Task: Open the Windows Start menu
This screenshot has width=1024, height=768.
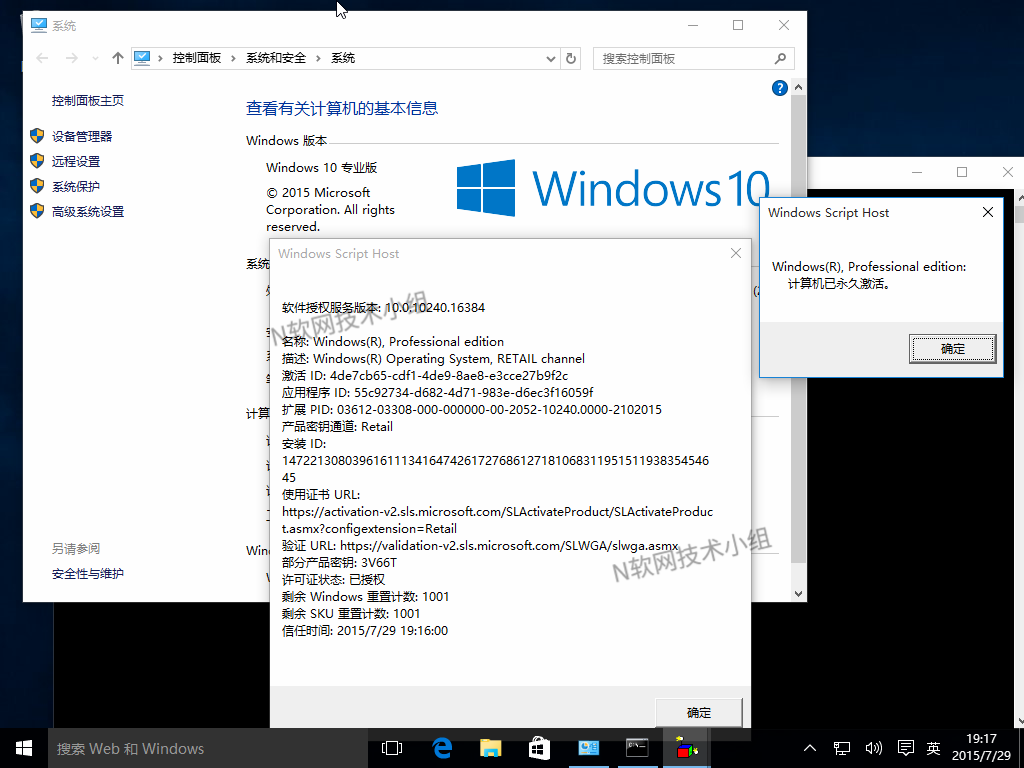Action: click(24, 748)
